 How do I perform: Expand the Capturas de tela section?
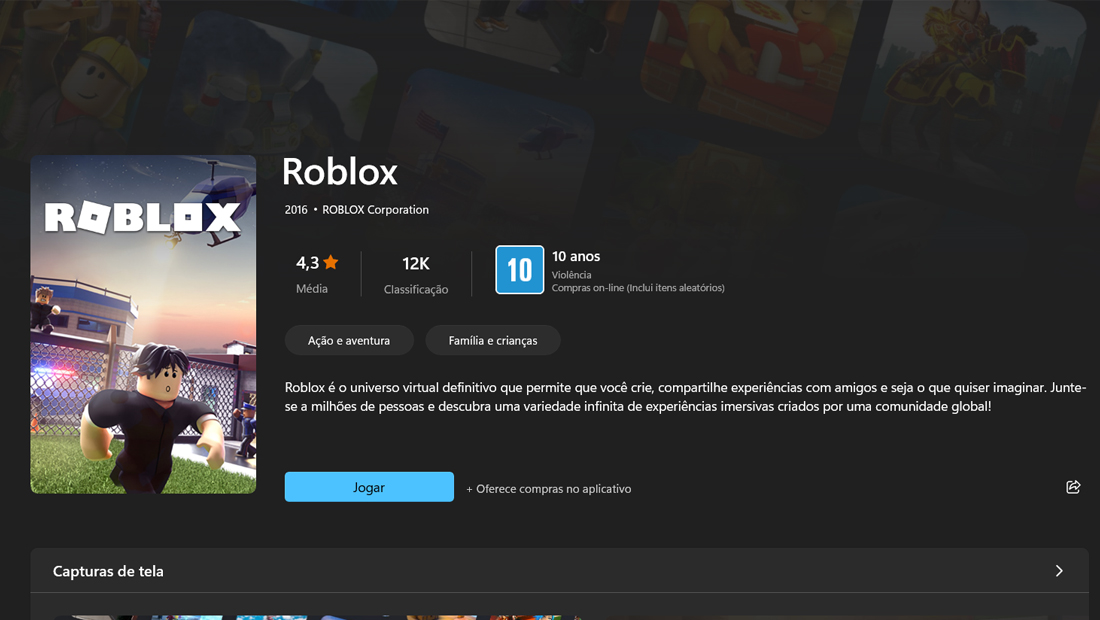click(x=1059, y=571)
